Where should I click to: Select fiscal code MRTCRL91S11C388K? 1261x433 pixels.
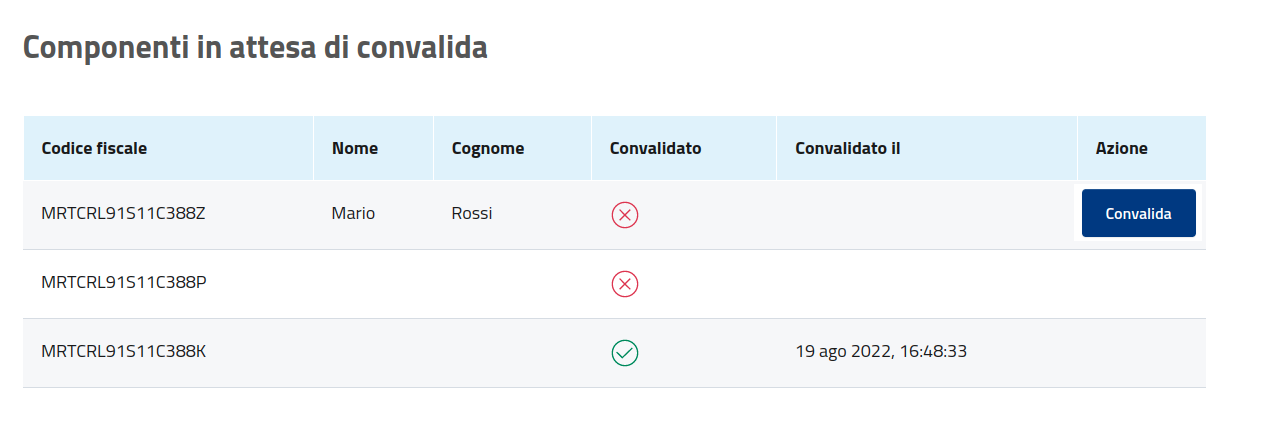pos(124,351)
